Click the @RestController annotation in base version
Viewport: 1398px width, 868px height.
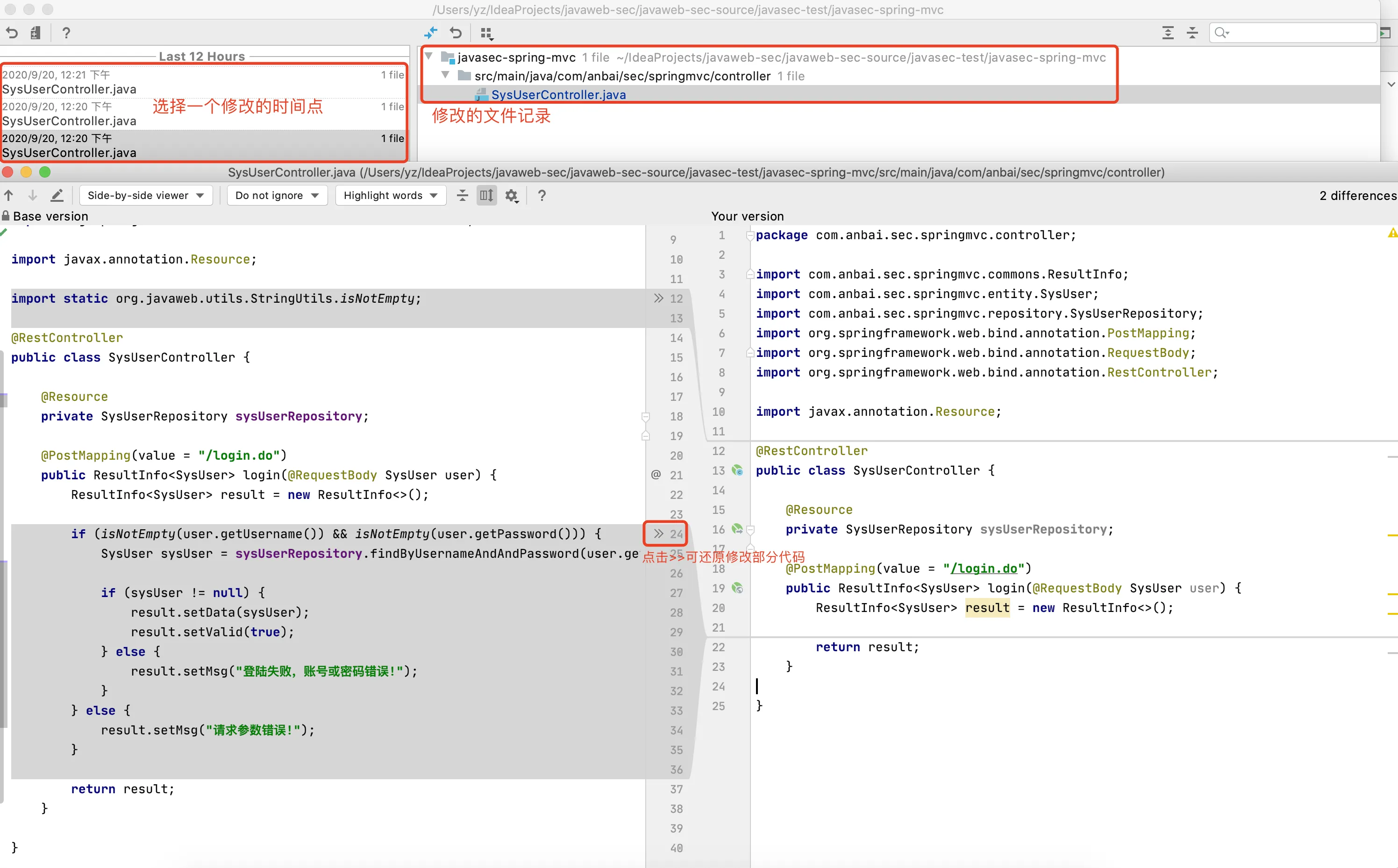click(67, 338)
